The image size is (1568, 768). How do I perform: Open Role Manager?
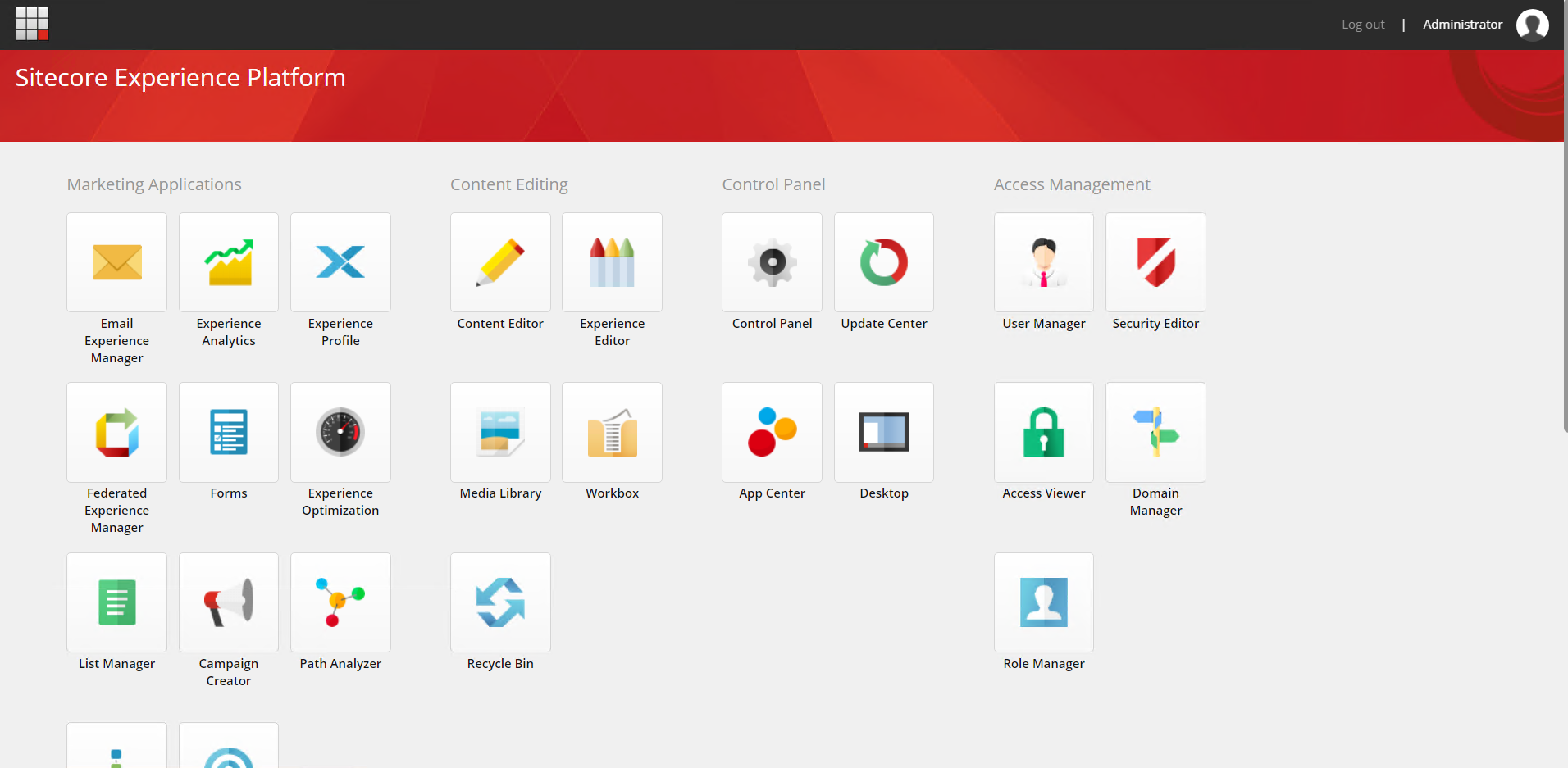click(1044, 602)
